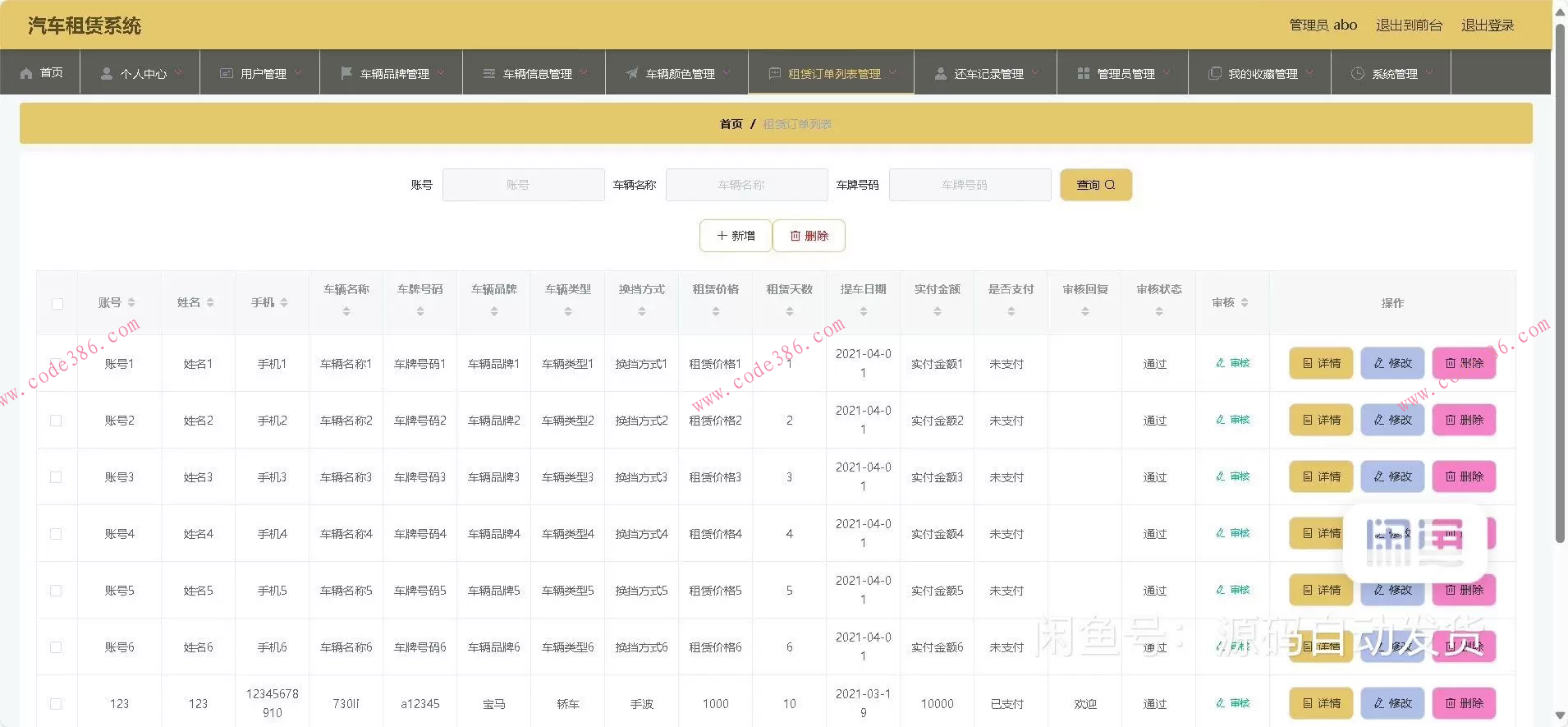Expand the 个人中心 dropdown arrow
Viewport: 1568px width, 727px height.
pyautogui.click(x=178, y=72)
